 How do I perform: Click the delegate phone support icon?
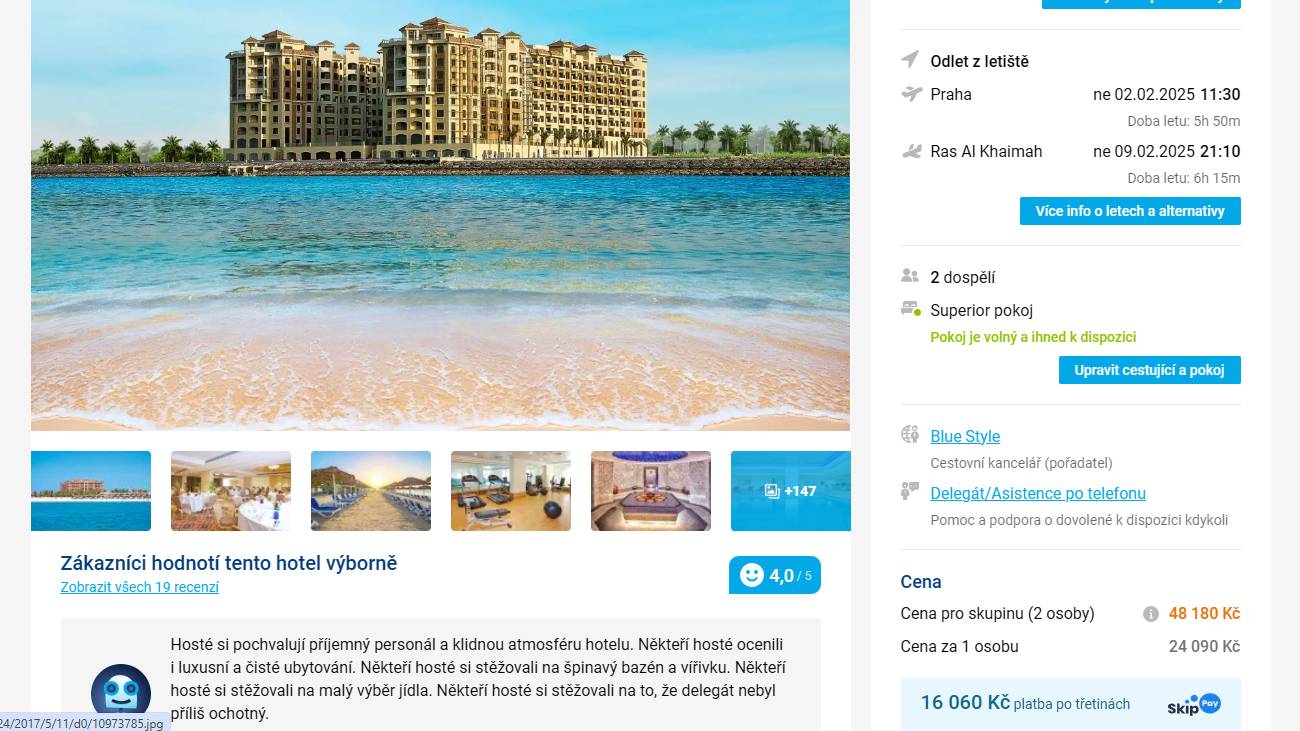[910, 491]
